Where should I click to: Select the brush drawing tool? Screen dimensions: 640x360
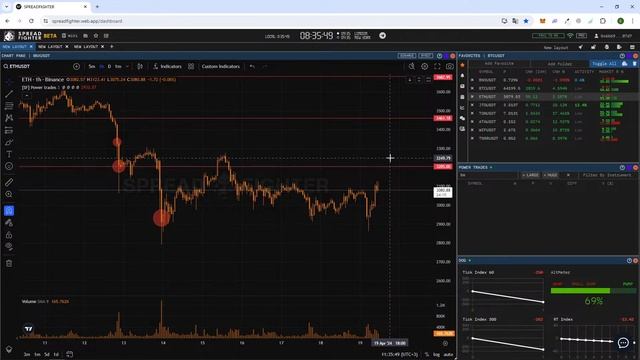9,142
